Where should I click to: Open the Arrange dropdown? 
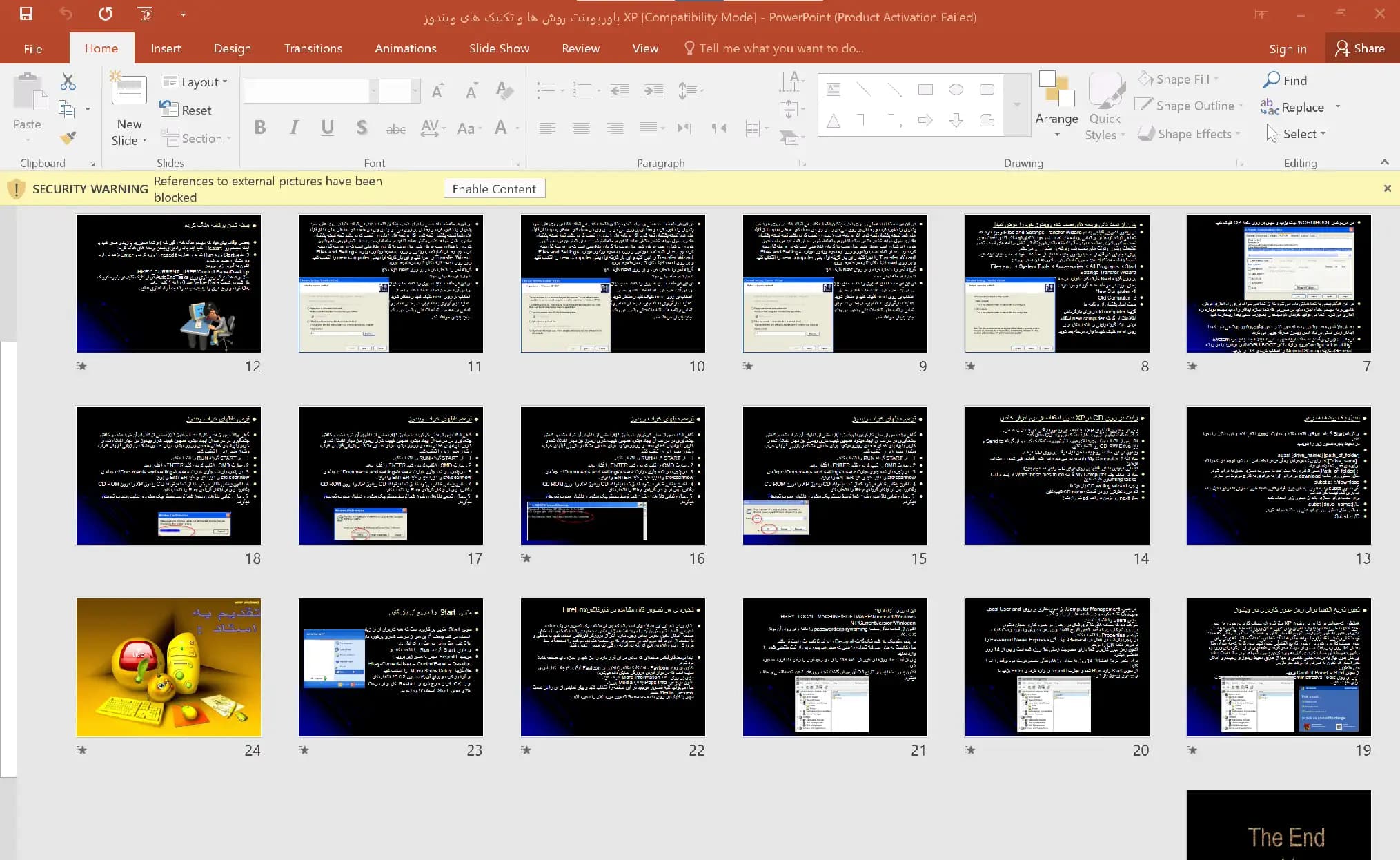(x=1056, y=106)
